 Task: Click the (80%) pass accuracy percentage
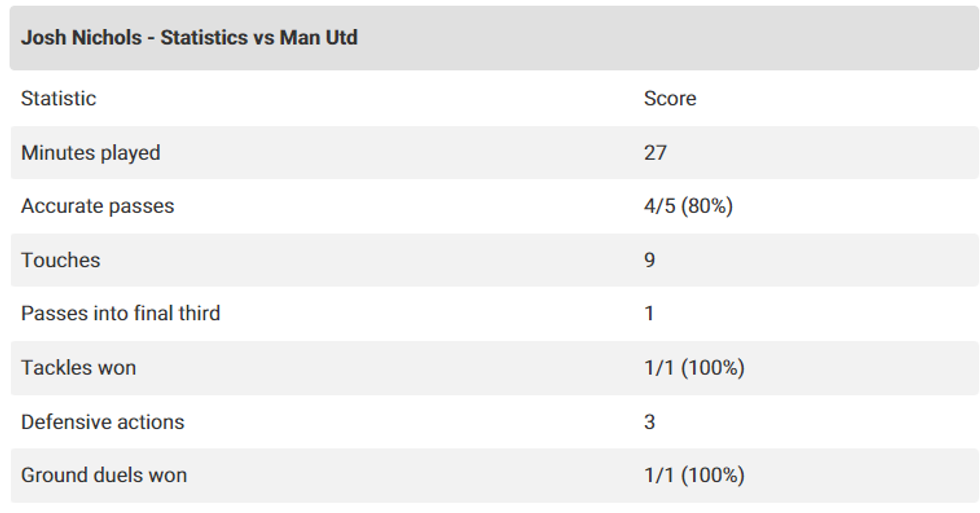tap(708, 206)
